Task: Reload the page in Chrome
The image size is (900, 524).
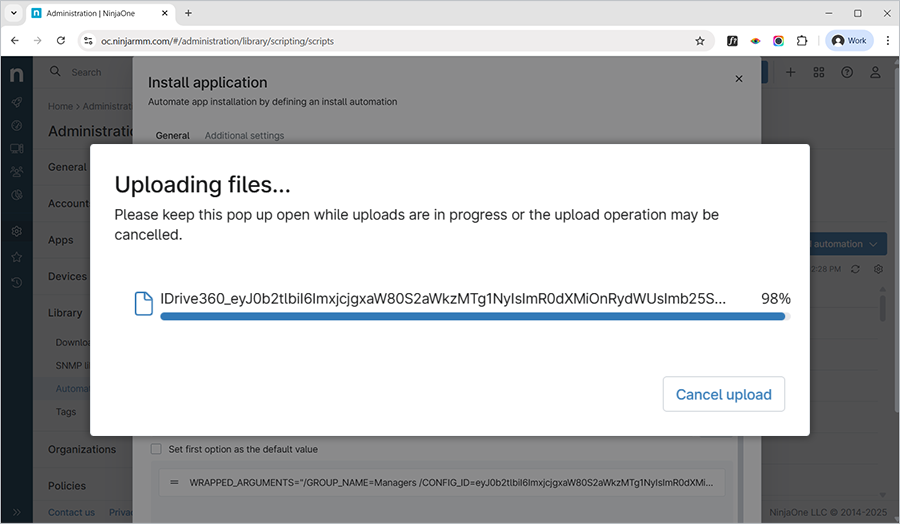Action: pyautogui.click(x=60, y=41)
